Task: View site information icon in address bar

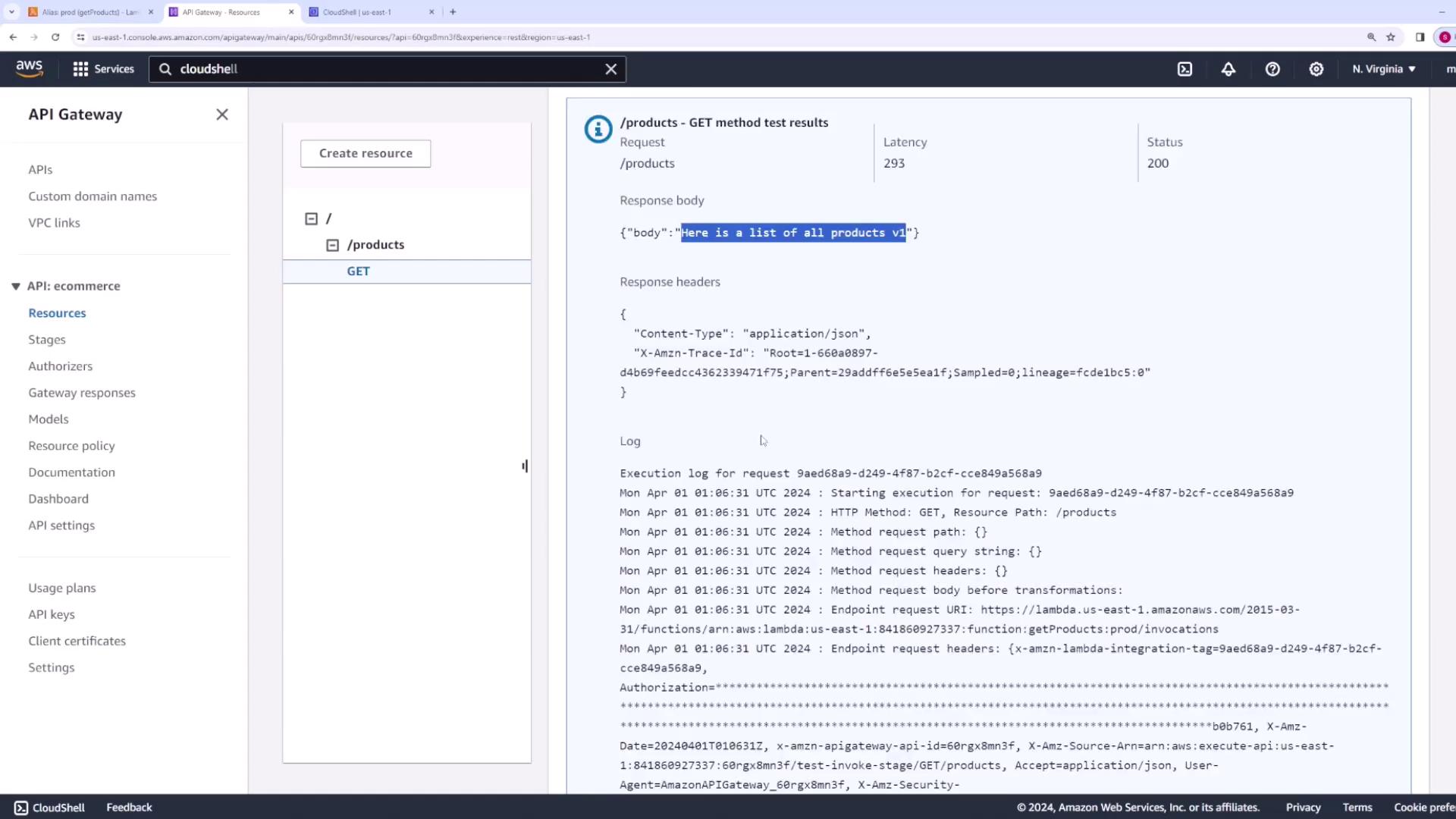Action: (80, 36)
